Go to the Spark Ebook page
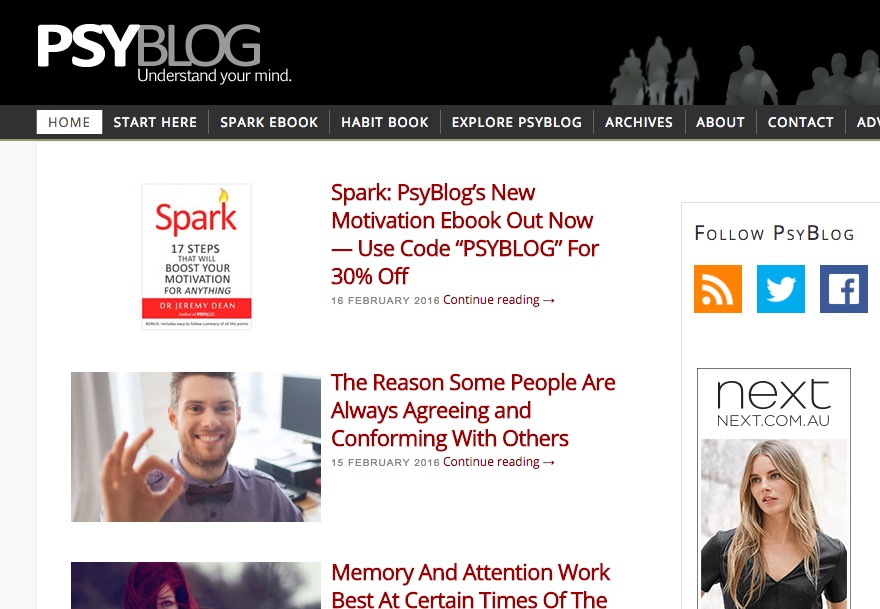The image size is (880, 609). [269, 122]
